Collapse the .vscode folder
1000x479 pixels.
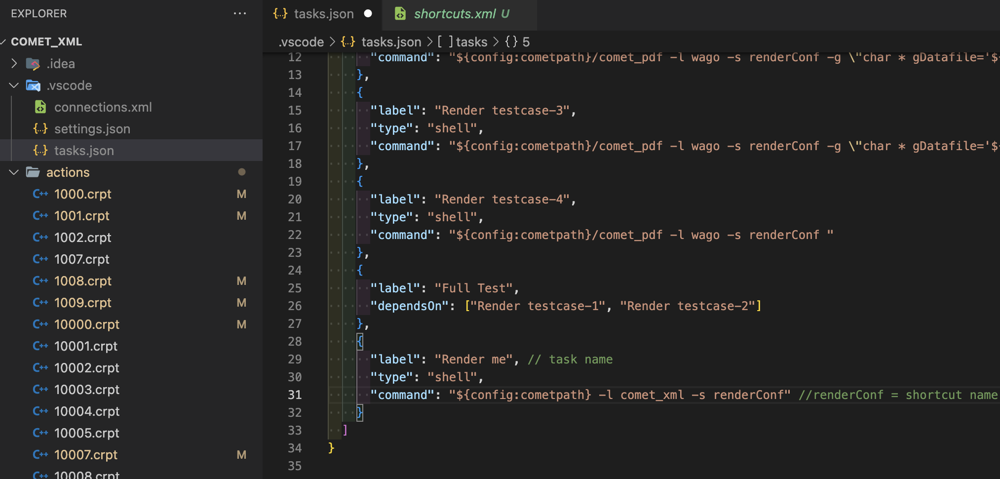[x=15, y=85]
